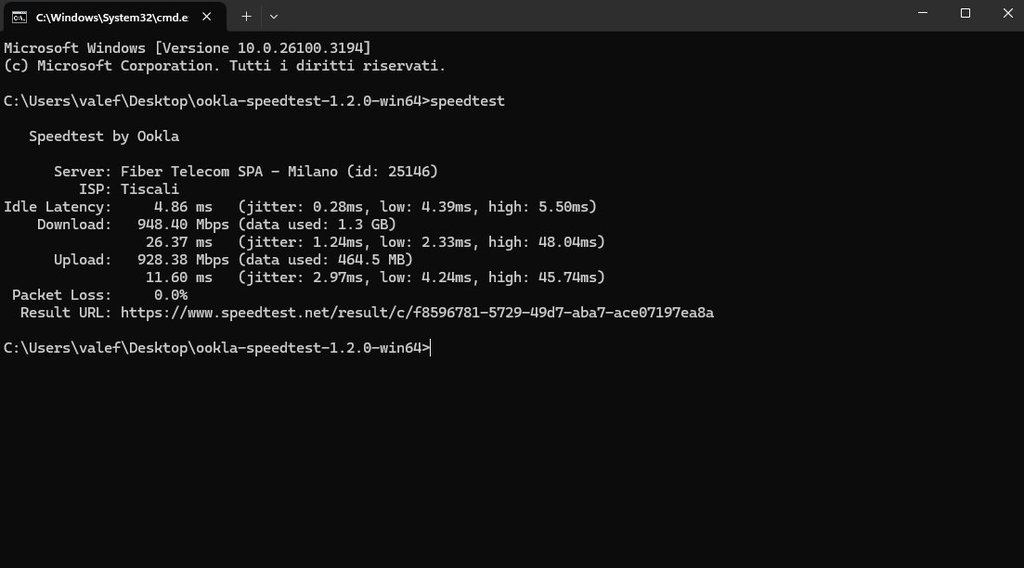The image size is (1024, 568).
Task: Click the 'Speedtest by Ookla' heading
Action: [x=104, y=136]
